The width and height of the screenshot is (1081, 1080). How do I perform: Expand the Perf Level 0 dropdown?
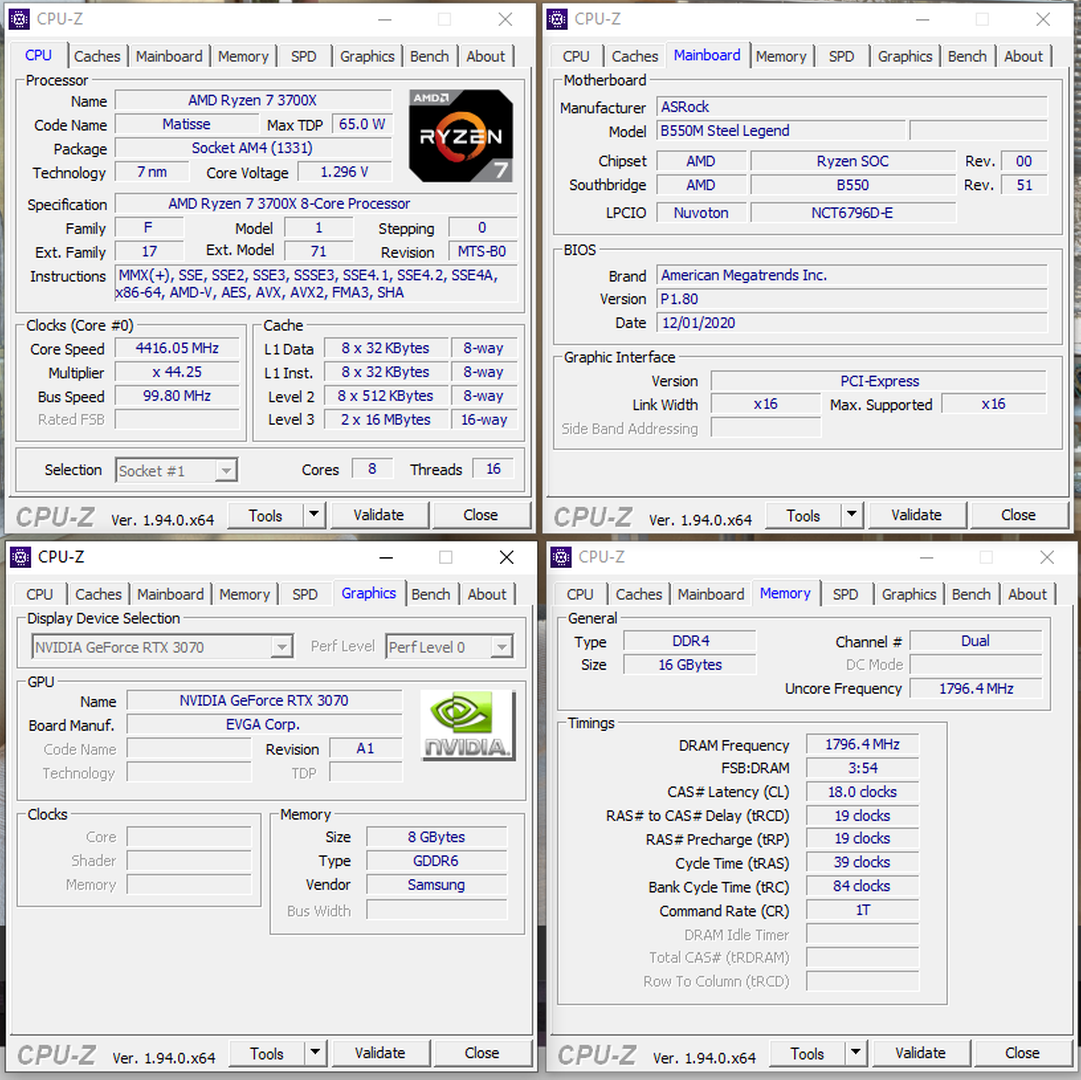point(502,647)
